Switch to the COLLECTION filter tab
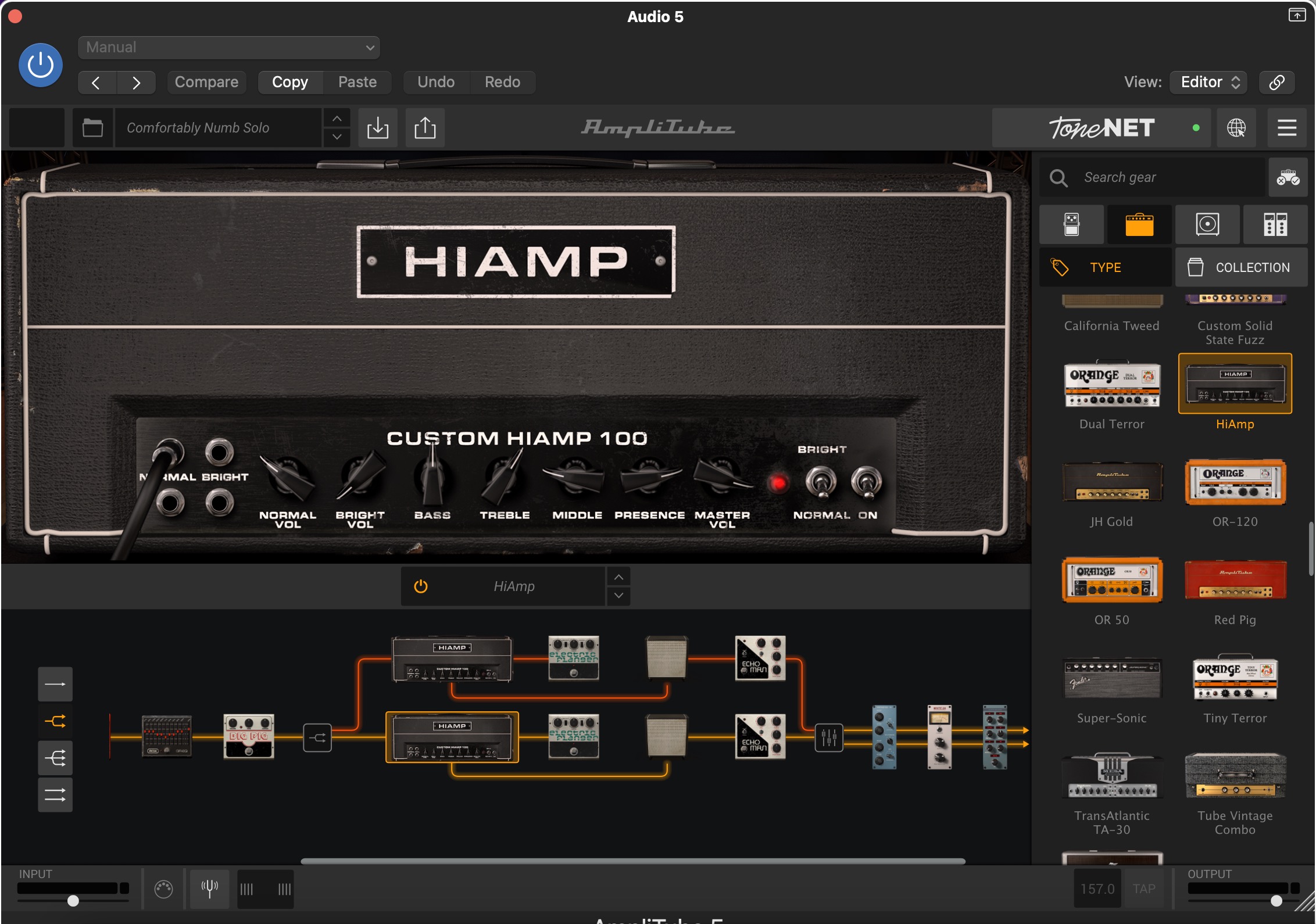The image size is (1316, 924). (x=1242, y=267)
